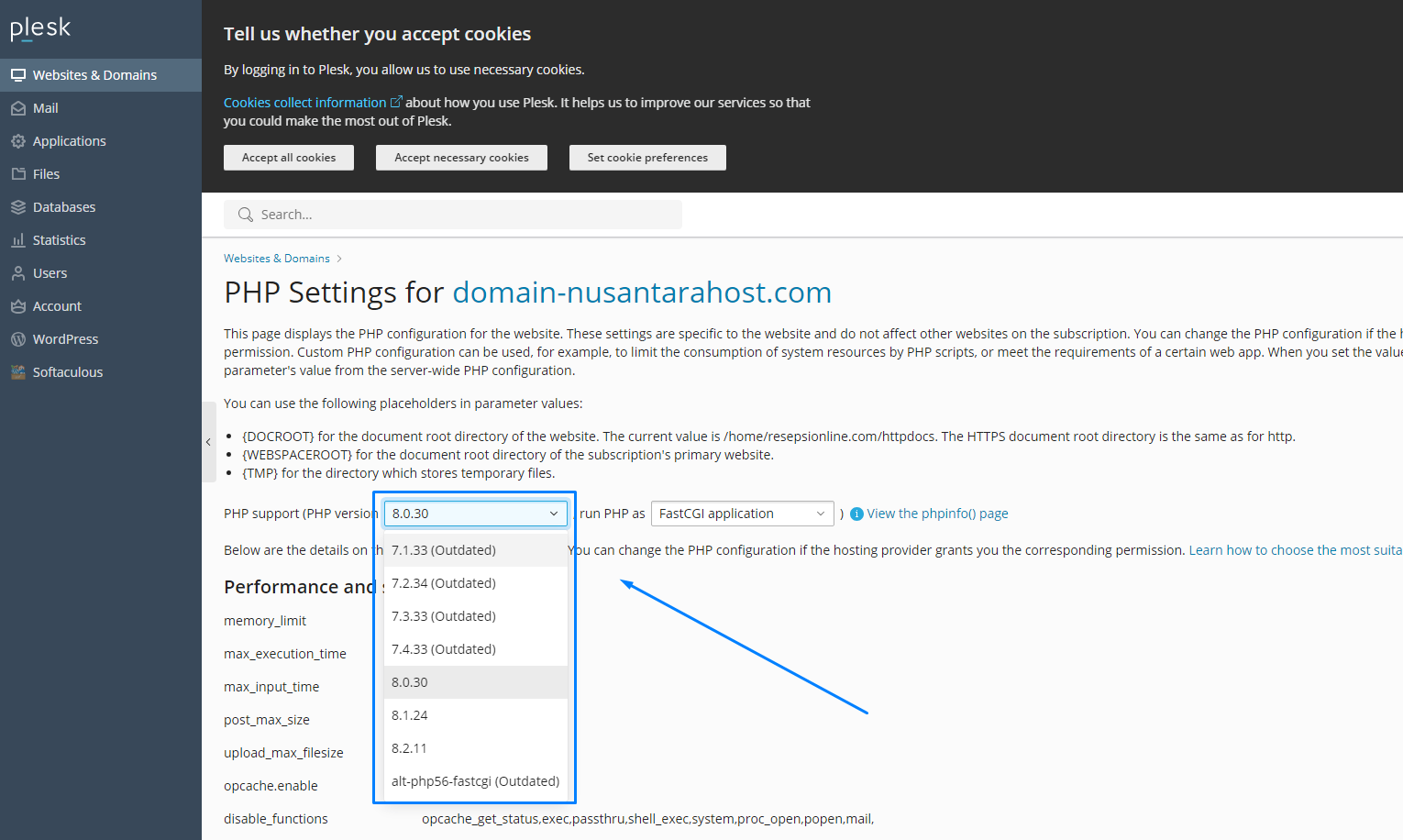Accept all cookies

(x=288, y=157)
